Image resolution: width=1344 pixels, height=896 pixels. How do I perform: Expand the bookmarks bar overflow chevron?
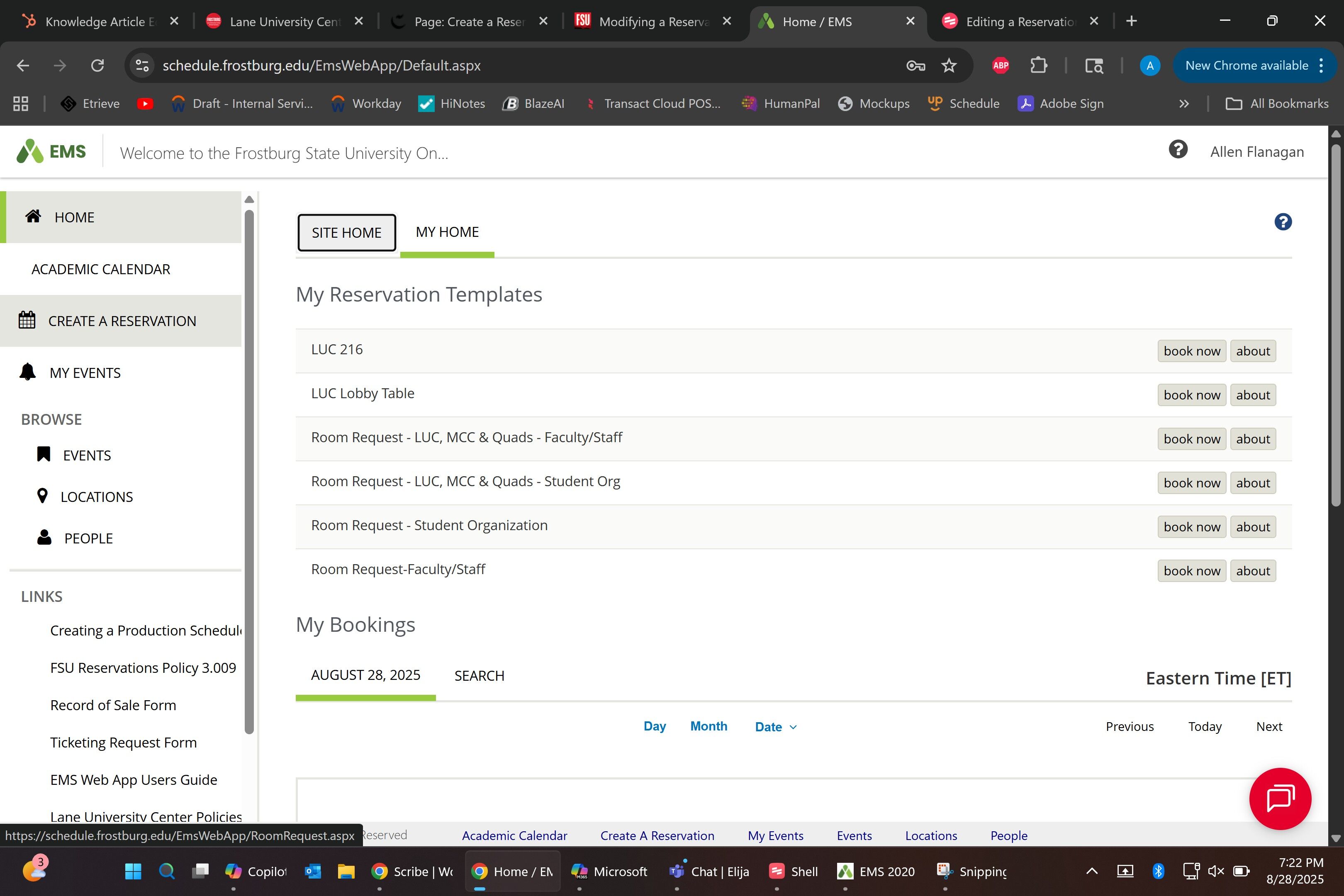tap(1183, 103)
